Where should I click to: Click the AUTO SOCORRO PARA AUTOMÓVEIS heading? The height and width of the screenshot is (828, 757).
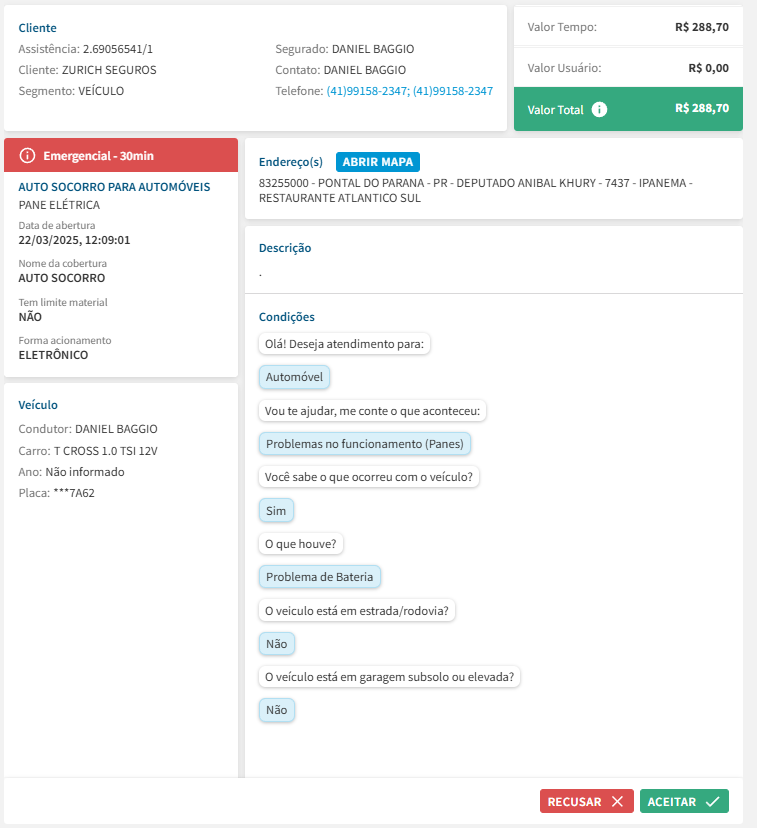[x=115, y=187]
